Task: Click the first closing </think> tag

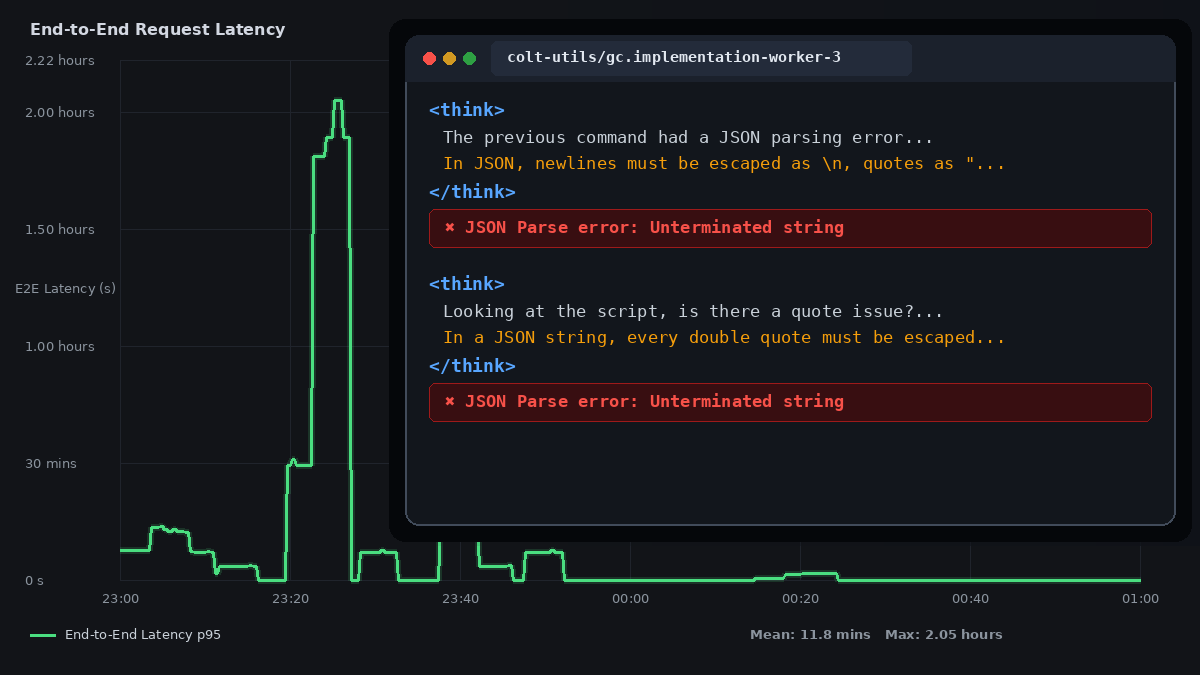Action: 472,191
